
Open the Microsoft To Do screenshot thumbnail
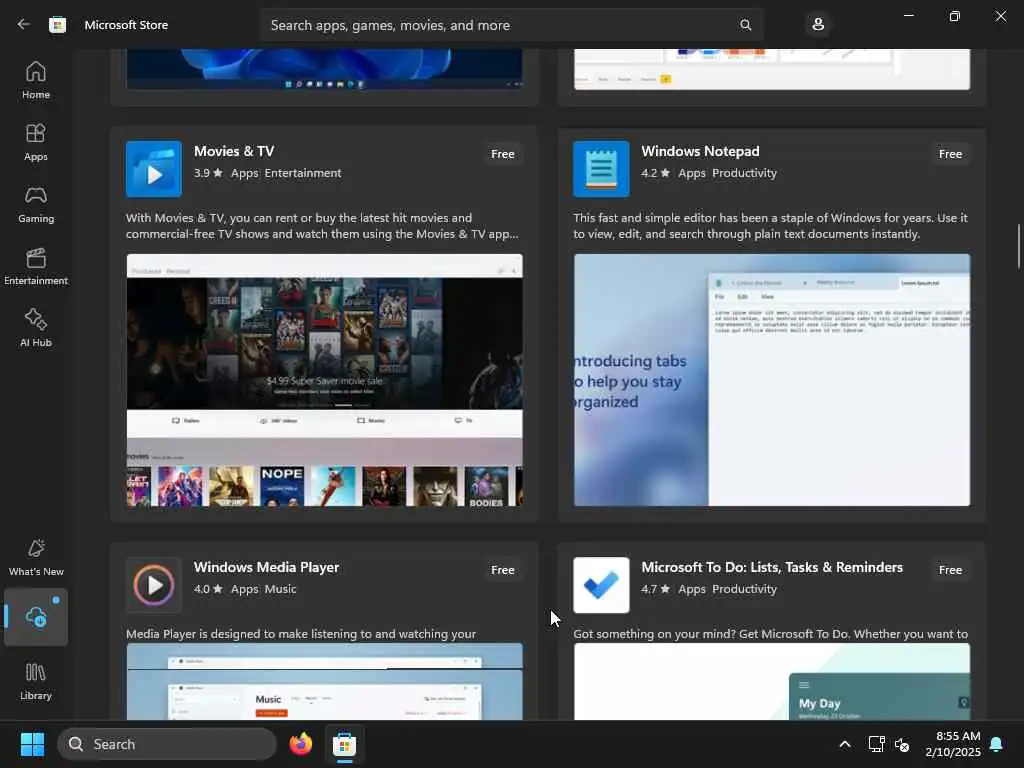click(772, 681)
